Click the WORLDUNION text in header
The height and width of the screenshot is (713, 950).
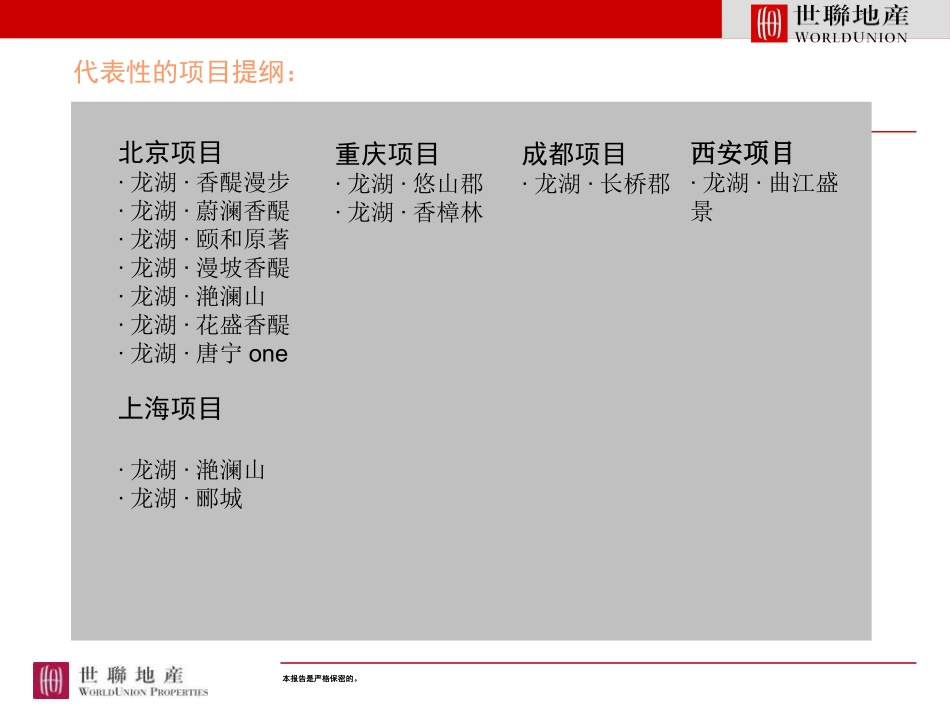click(851, 37)
